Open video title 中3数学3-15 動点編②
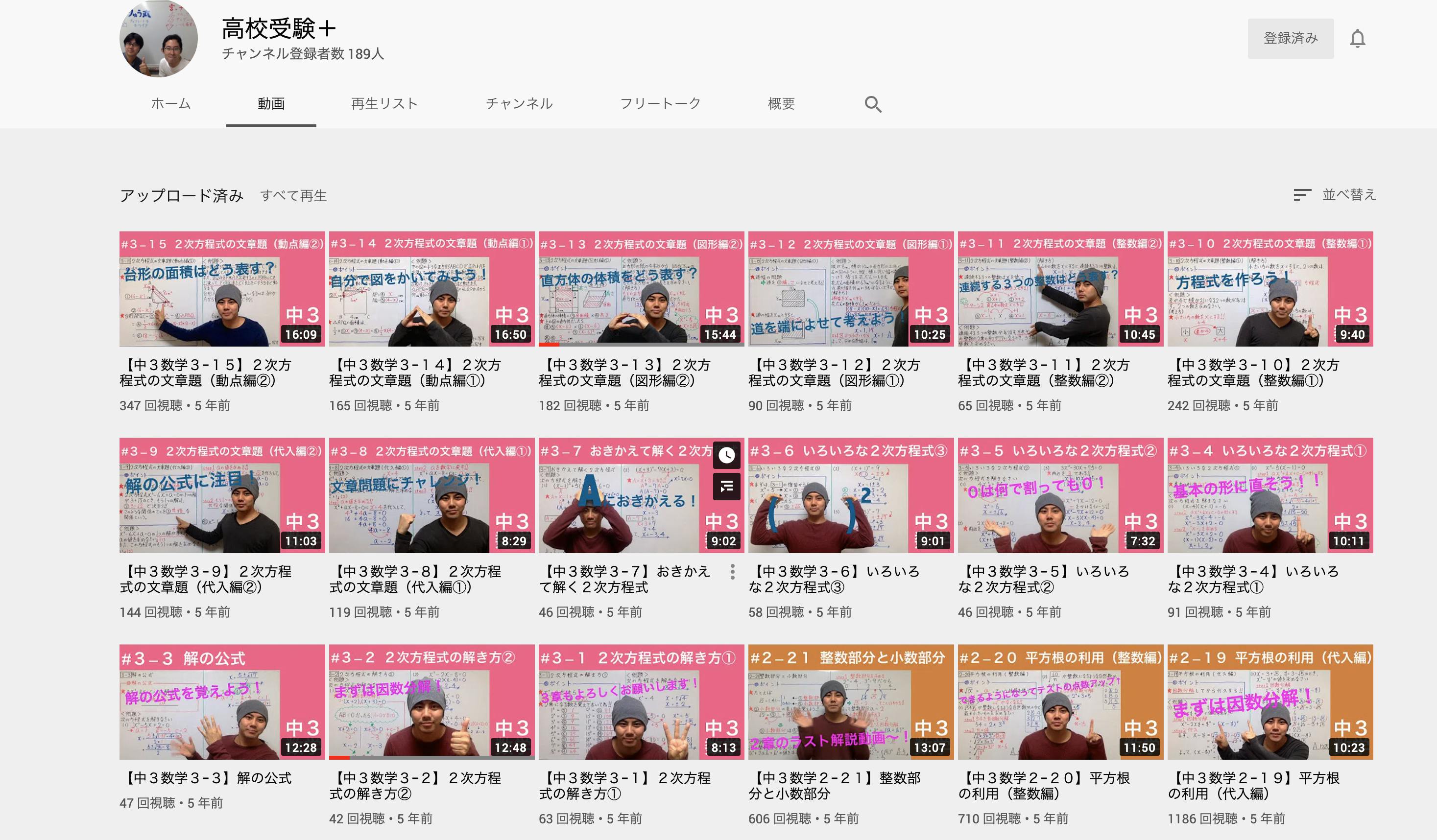Image resolution: width=1437 pixels, height=840 pixels. [205, 372]
